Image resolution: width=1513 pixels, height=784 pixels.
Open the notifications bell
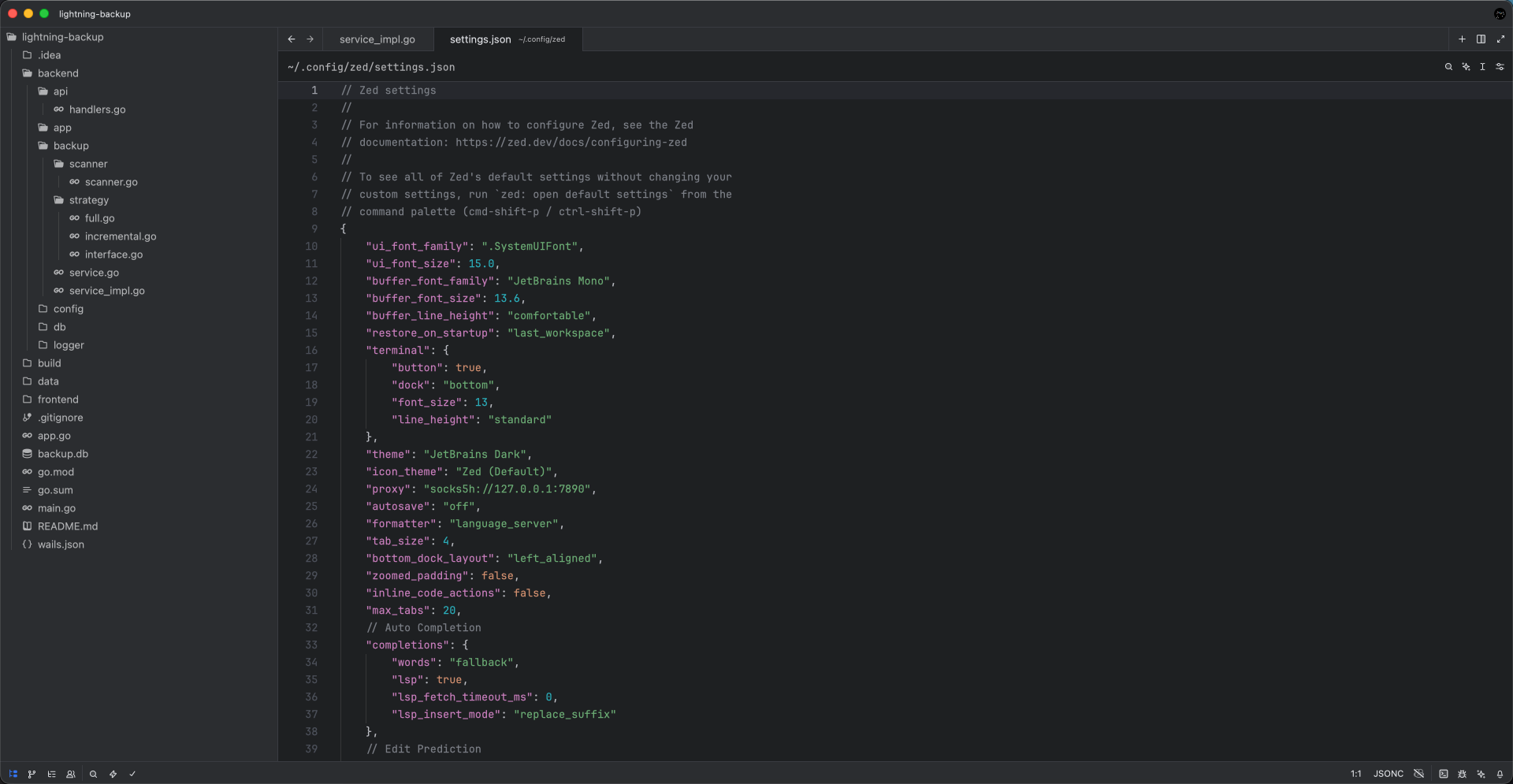pos(1500,774)
